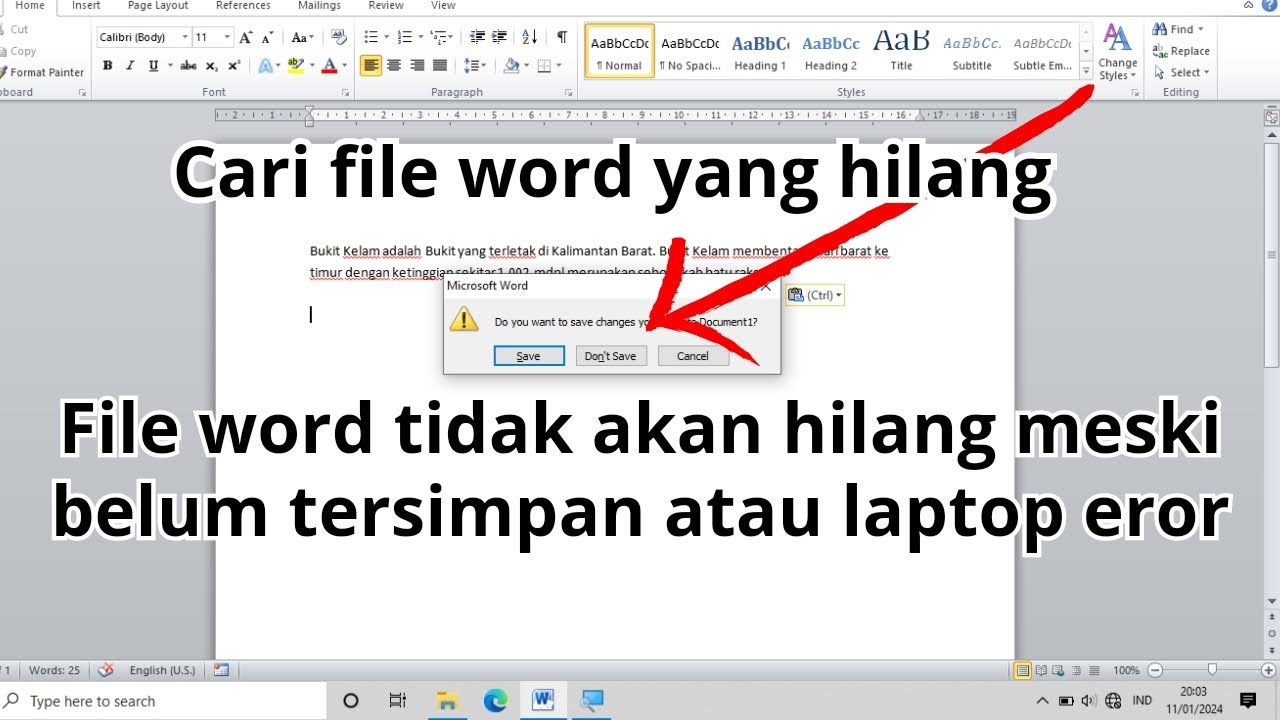
Task: Toggle underline formatting
Action: pyautogui.click(x=153, y=66)
